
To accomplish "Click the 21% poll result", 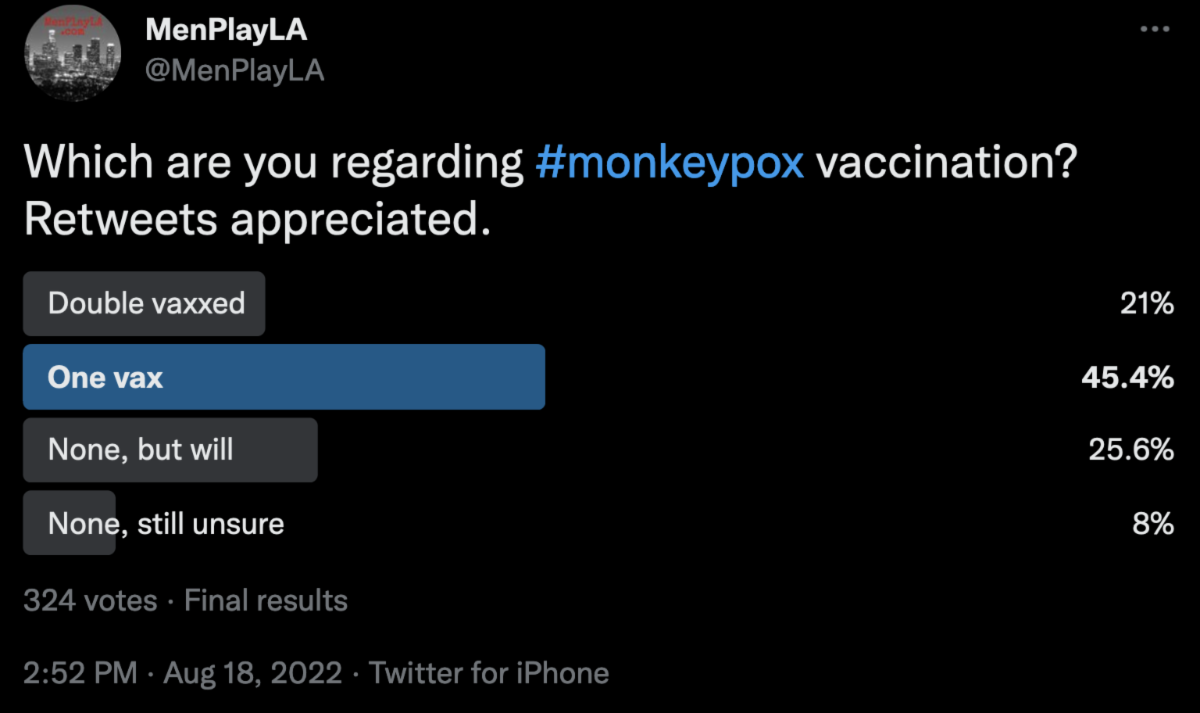I will 1147,303.
